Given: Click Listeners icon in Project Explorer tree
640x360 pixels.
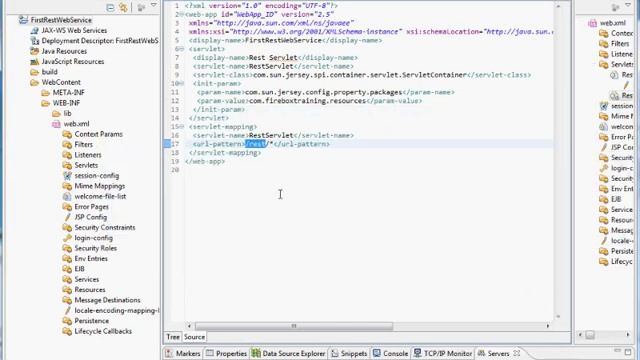Looking at the screenshot, I should [67, 155].
